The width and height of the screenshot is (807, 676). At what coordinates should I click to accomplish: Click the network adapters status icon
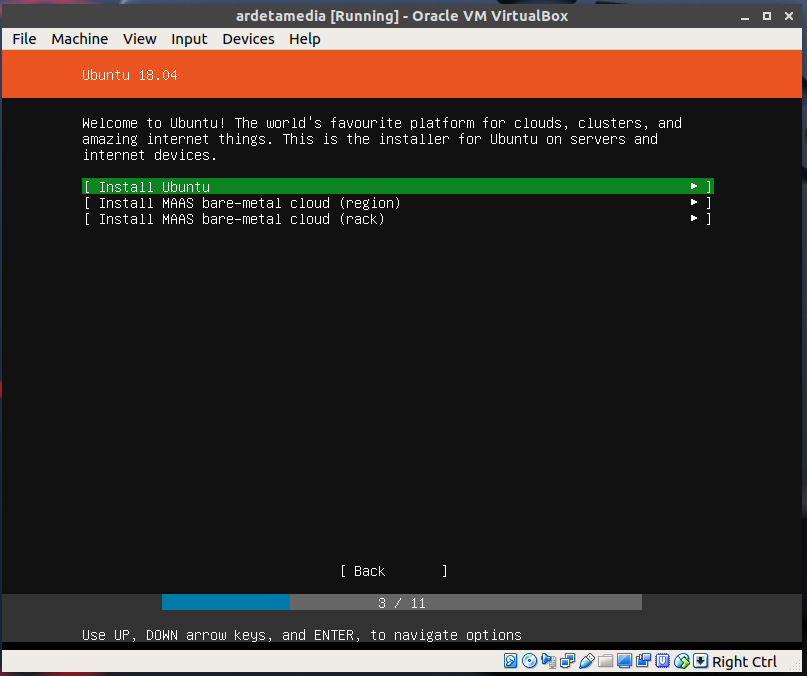pyautogui.click(x=567, y=661)
